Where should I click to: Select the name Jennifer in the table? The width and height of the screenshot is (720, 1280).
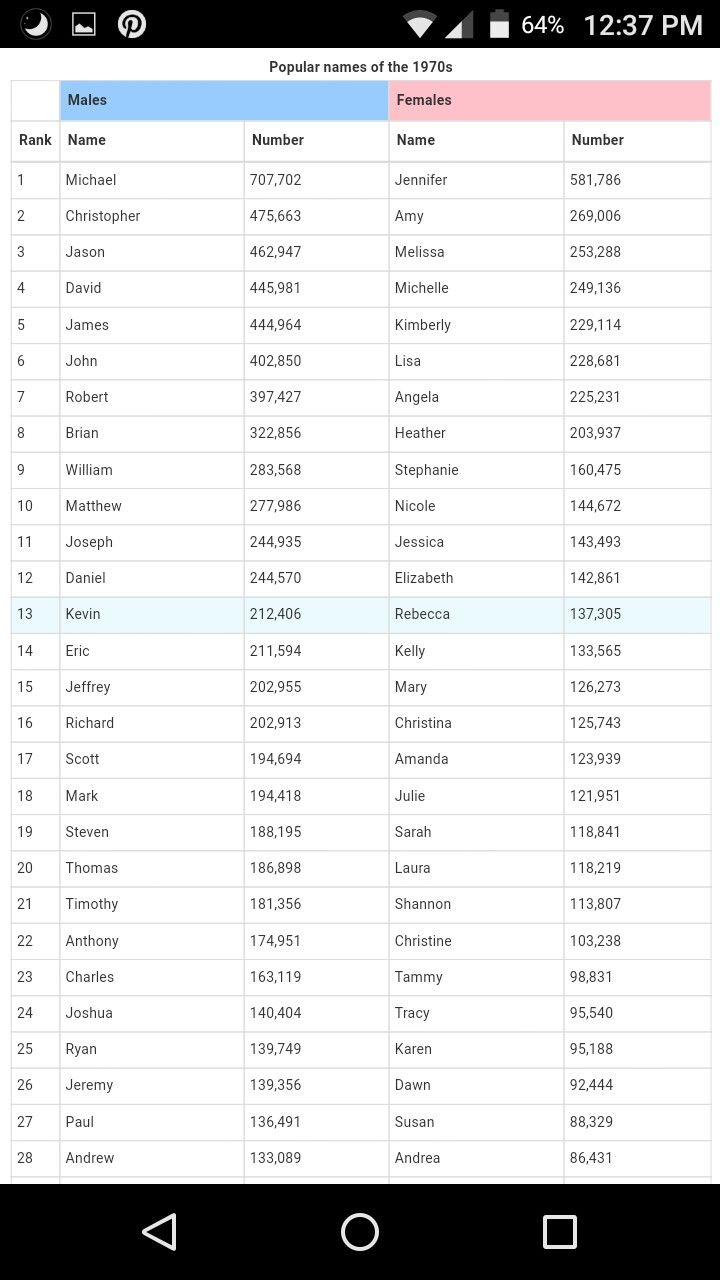421,180
